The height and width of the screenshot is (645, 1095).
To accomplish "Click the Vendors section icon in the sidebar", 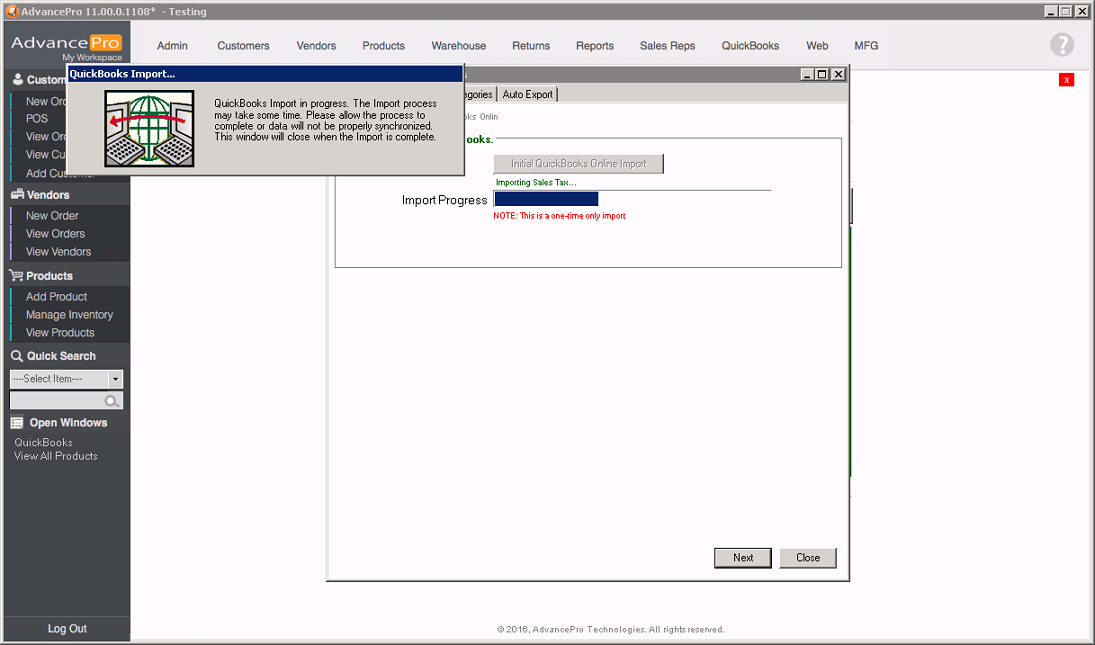I will [17, 194].
